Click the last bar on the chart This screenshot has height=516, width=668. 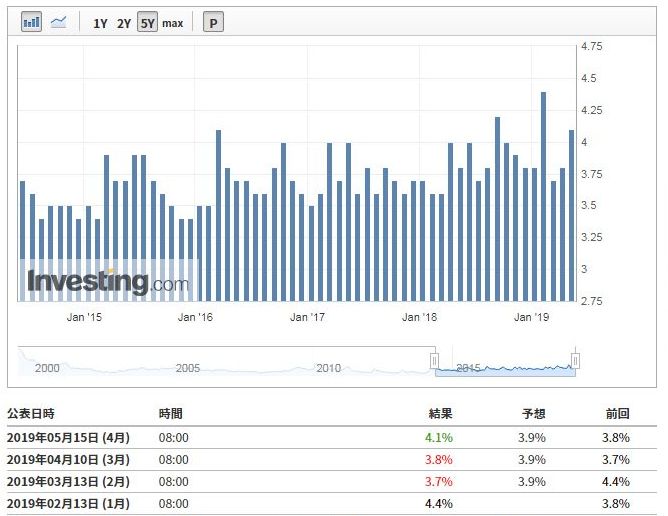pos(571,215)
